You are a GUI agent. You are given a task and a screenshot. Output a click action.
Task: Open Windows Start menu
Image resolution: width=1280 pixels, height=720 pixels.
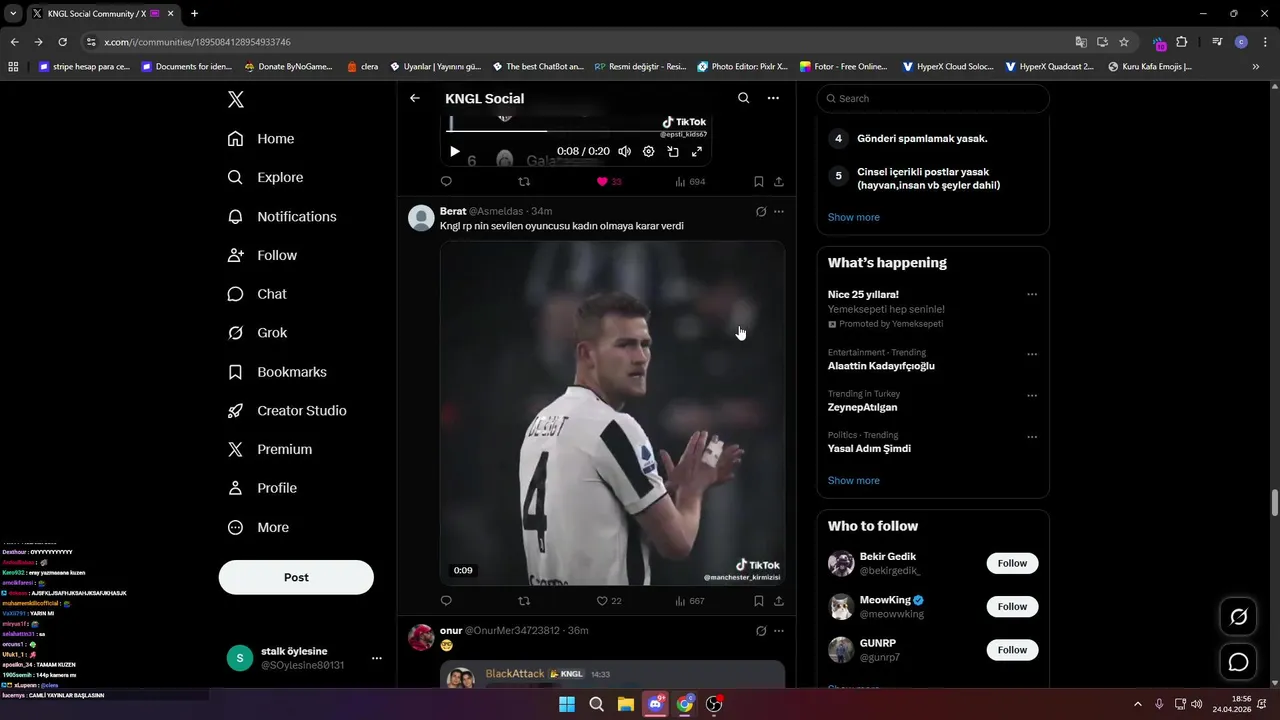coord(567,704)
